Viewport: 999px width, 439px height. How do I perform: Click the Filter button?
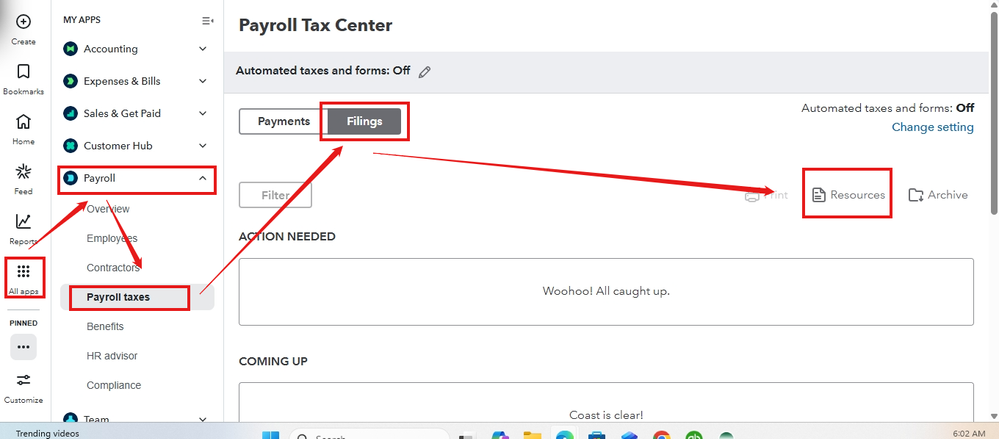coord(275,195)
